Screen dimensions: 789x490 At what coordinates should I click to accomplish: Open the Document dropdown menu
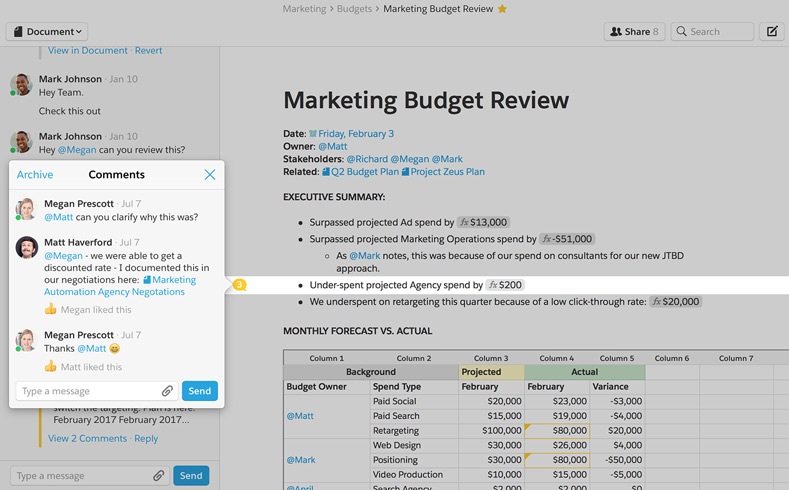(47, 32)
